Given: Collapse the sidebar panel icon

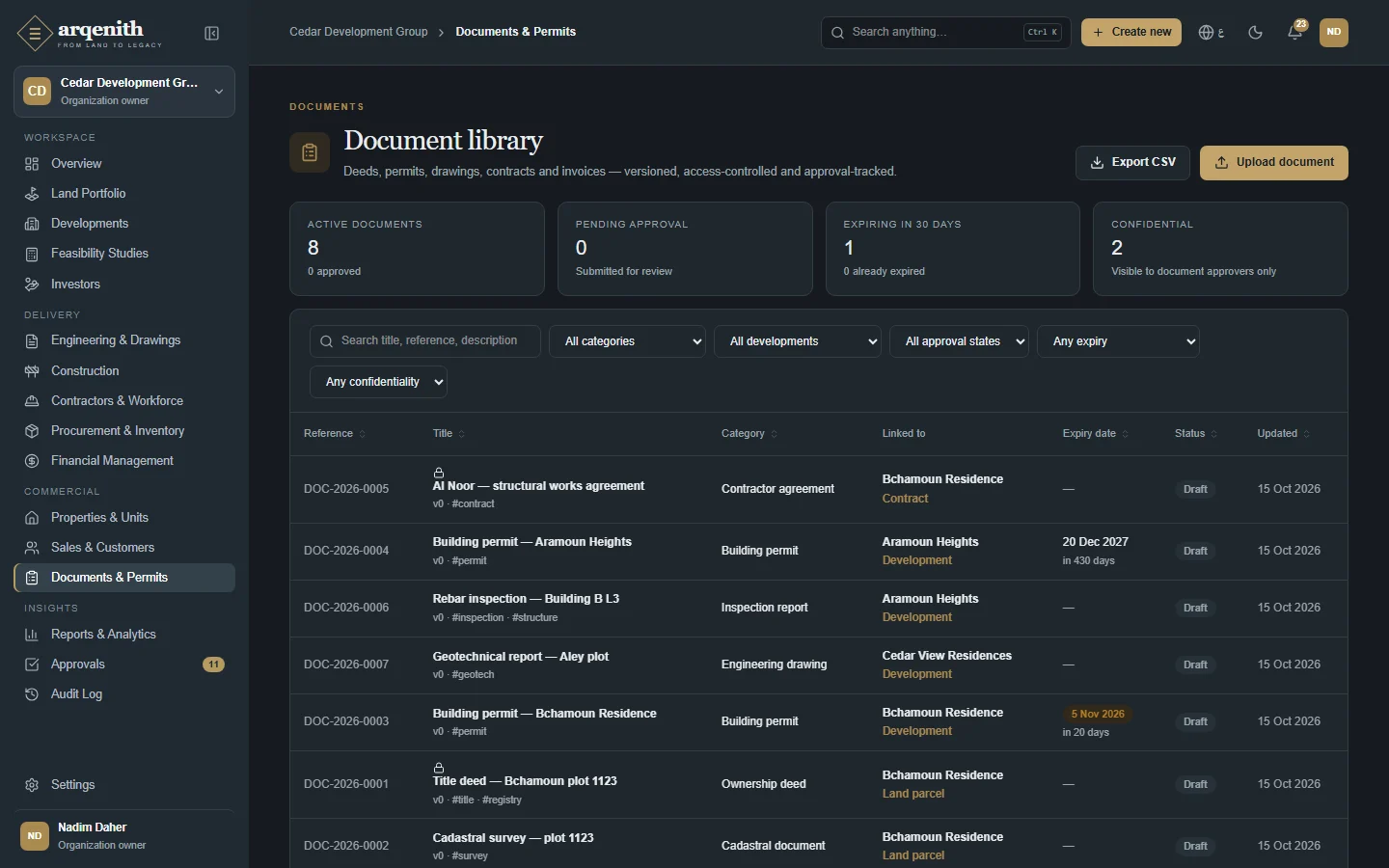Looking at the screenshot, I should pos(212,34).
